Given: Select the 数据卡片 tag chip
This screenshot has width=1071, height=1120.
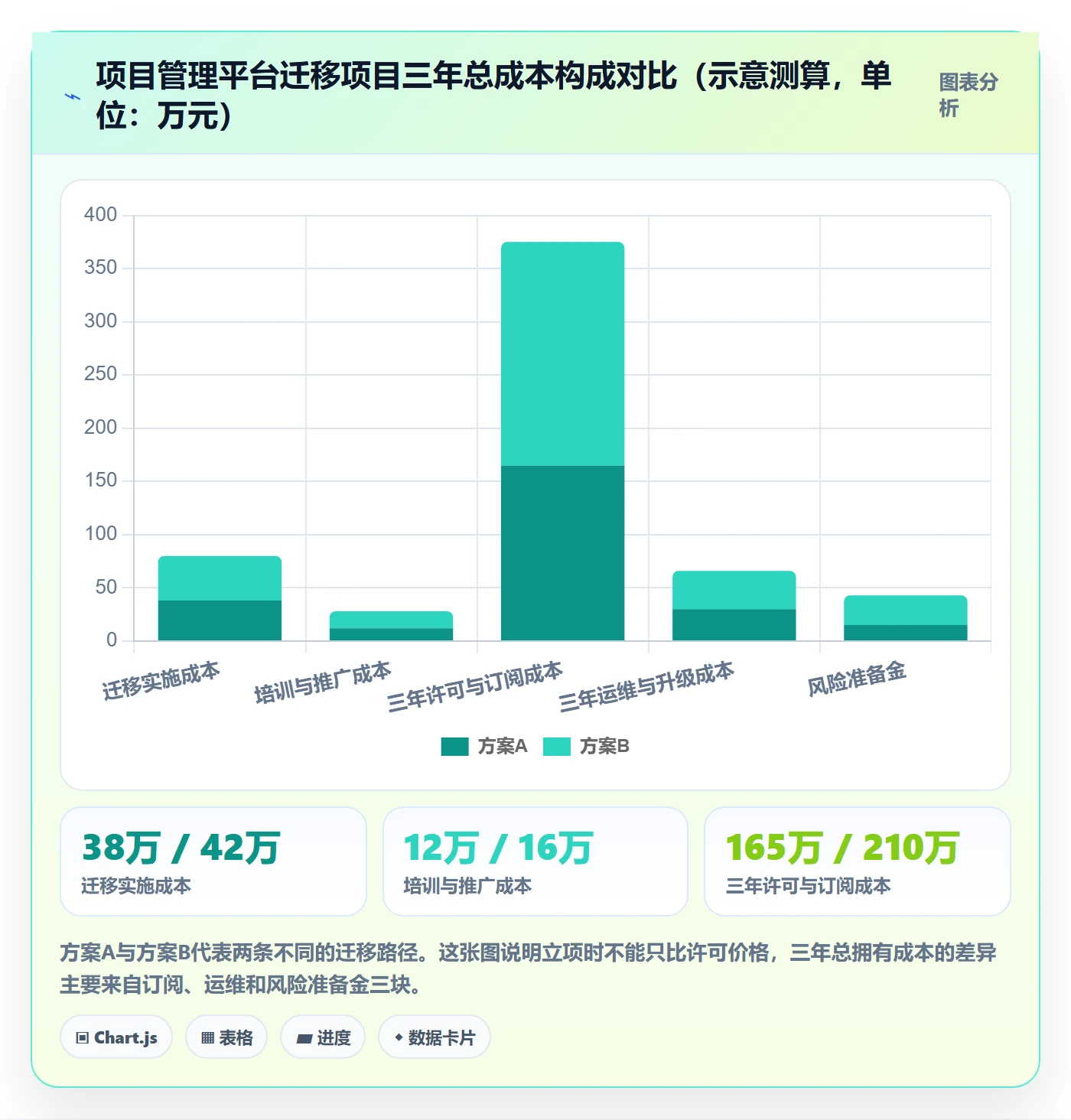Looking at the screenshot, I should coord(435,1037).
